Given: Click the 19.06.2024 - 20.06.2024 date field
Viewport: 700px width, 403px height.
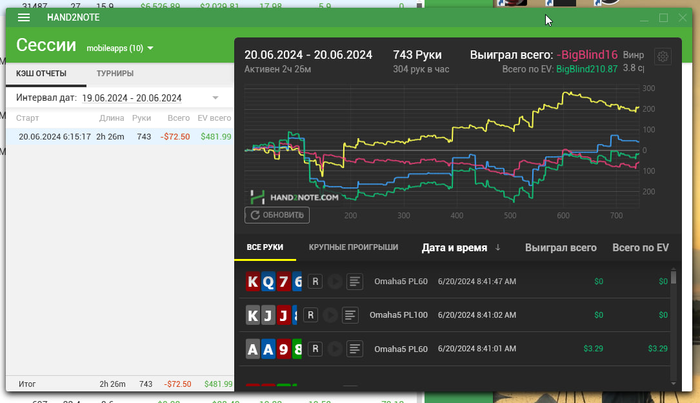Looking at the screenshot, I should 132,98.
